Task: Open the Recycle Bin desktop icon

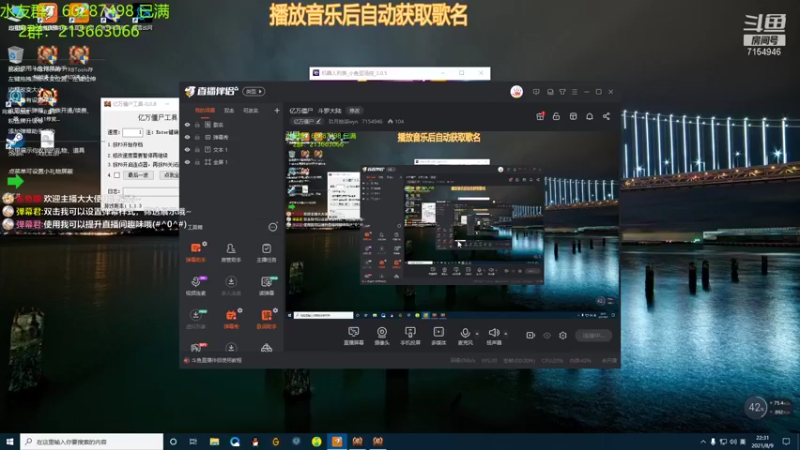Action: tap(15, 55)
